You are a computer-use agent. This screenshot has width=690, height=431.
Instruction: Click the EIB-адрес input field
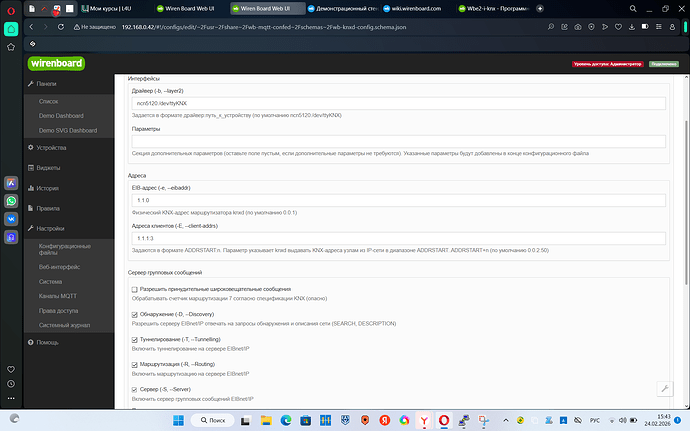pos(398,200)
